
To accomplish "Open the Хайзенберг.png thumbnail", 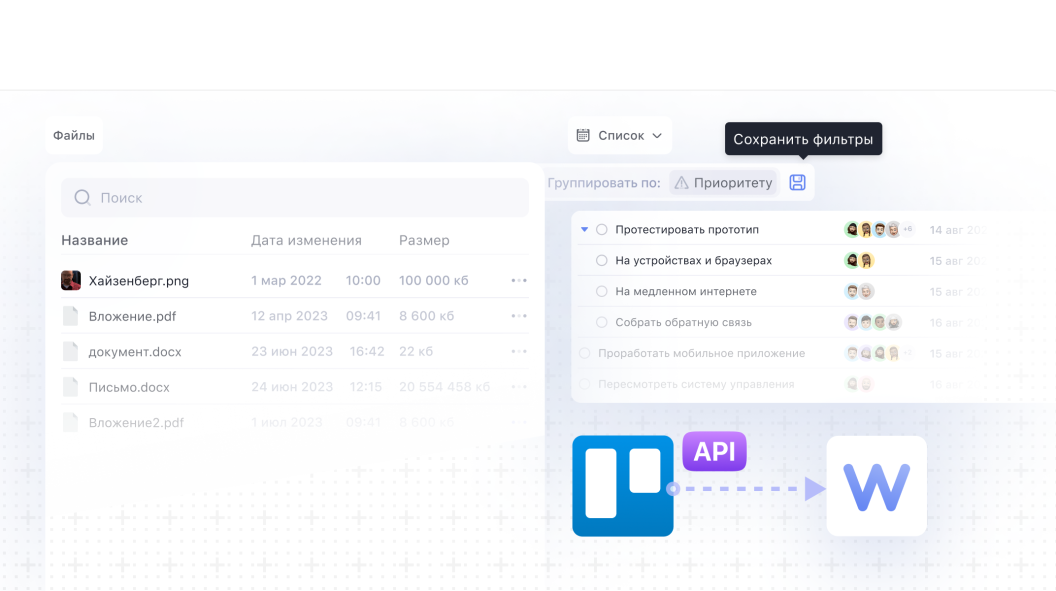I will click(x=70, y=280).
